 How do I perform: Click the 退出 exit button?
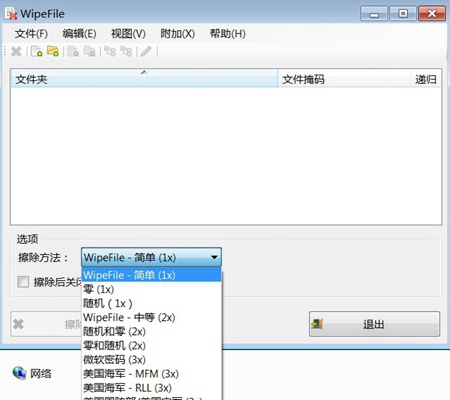click(x=374, y=324)
